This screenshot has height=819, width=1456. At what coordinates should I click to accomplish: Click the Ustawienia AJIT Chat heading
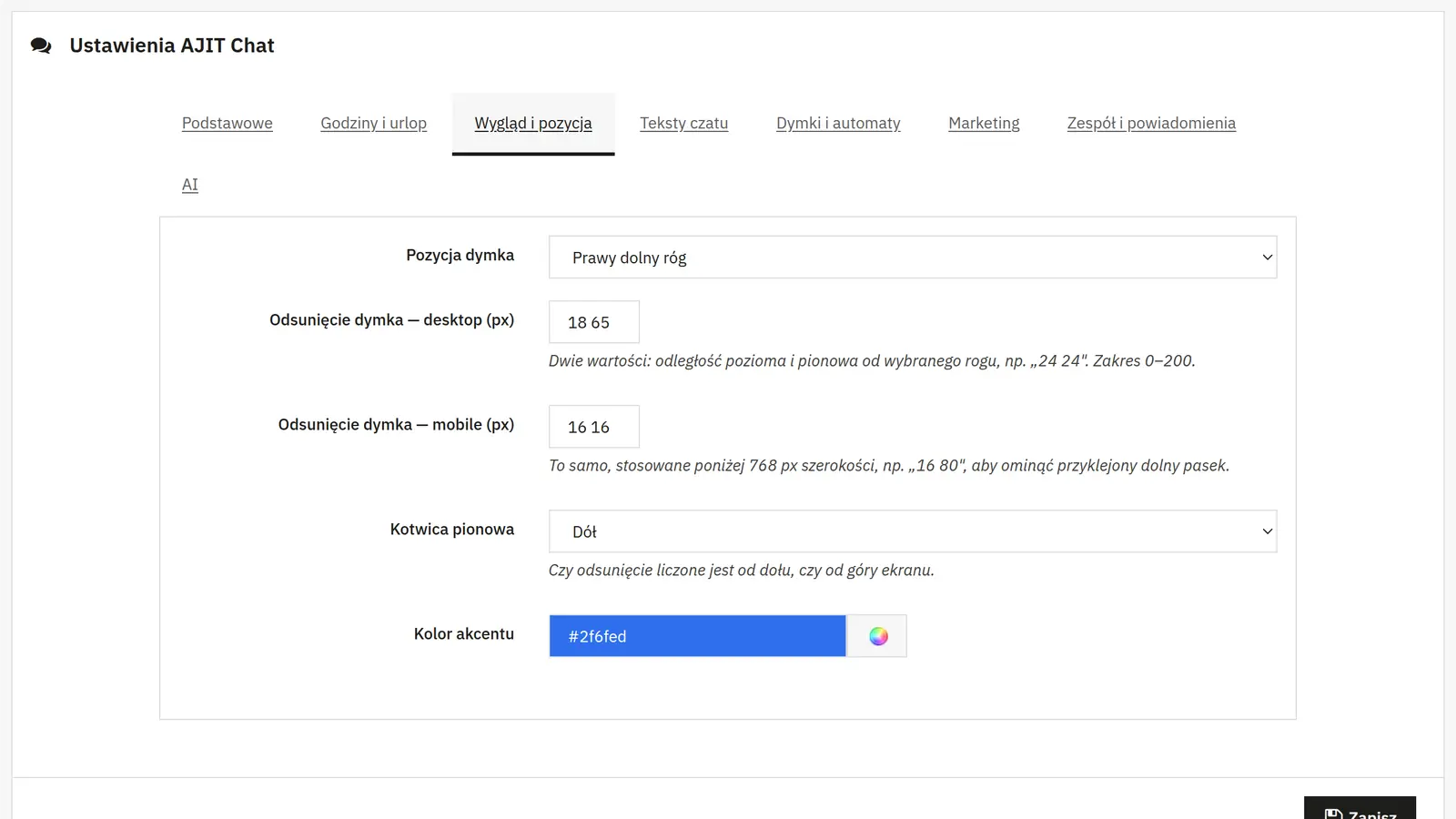pyautogui.click(x=172, y=45)
